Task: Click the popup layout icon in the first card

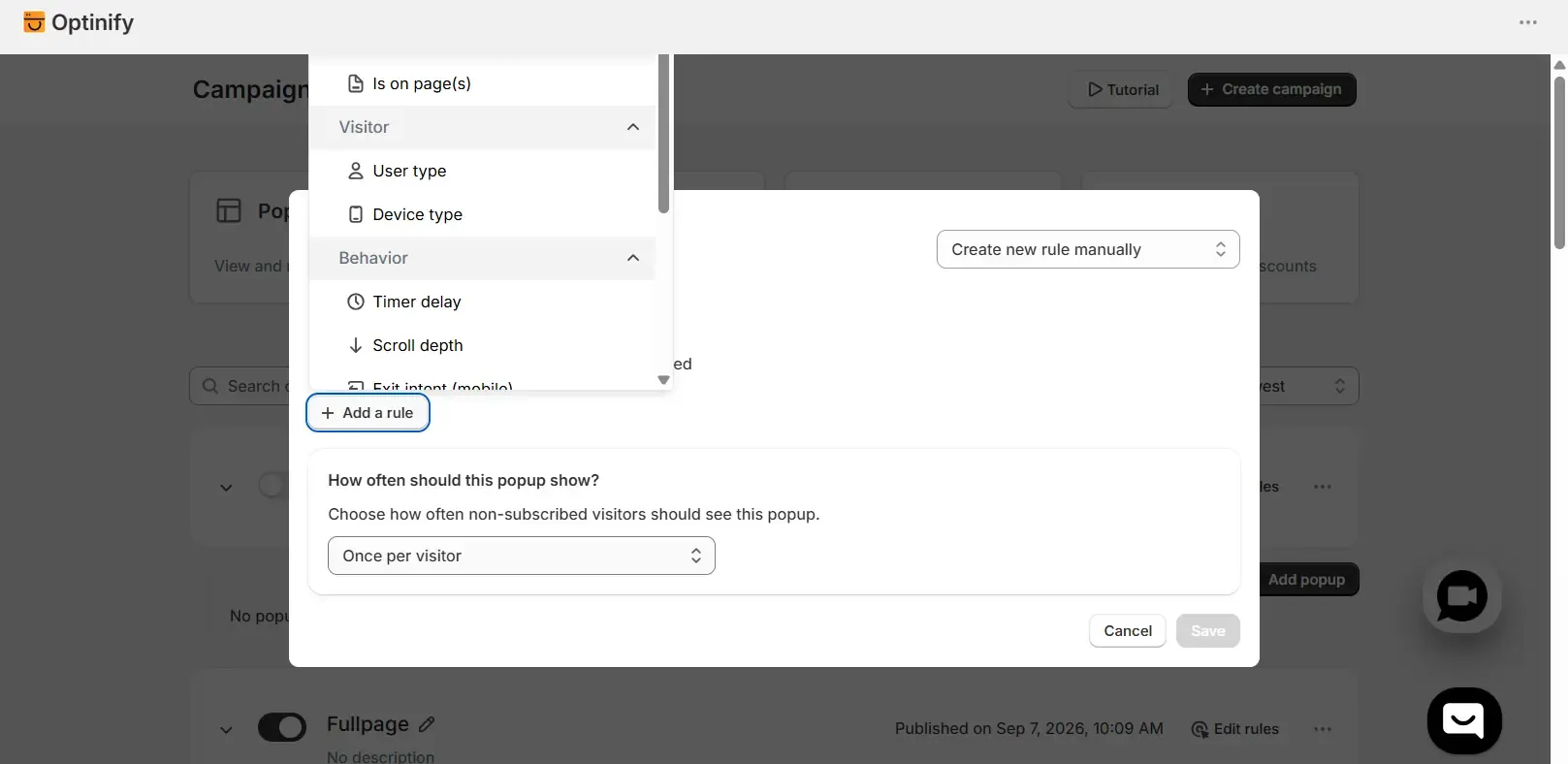Action: click(x=229, y=210)
